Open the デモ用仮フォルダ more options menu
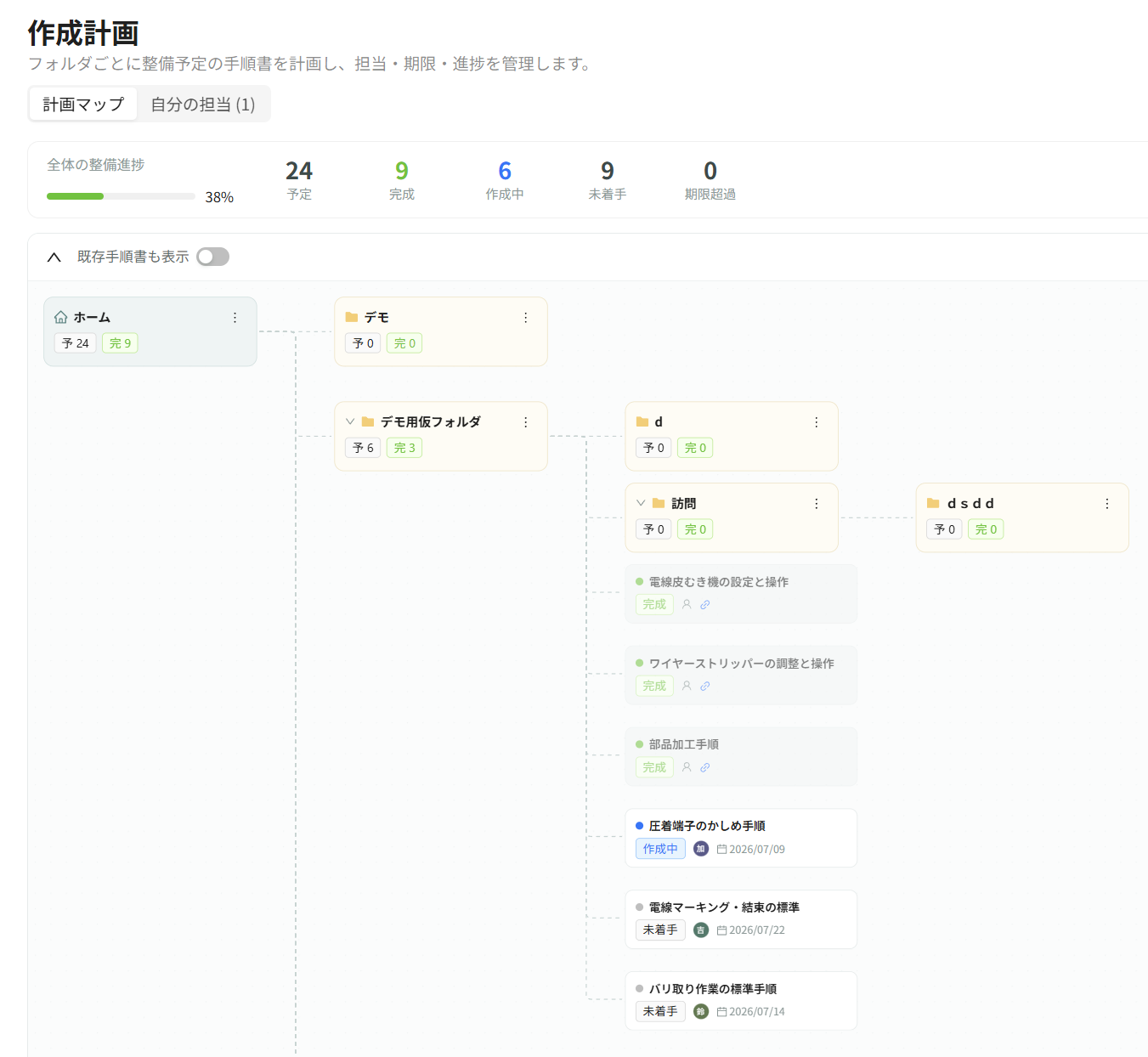Viewport: 1148px width, 1057px height. point(526,422)
